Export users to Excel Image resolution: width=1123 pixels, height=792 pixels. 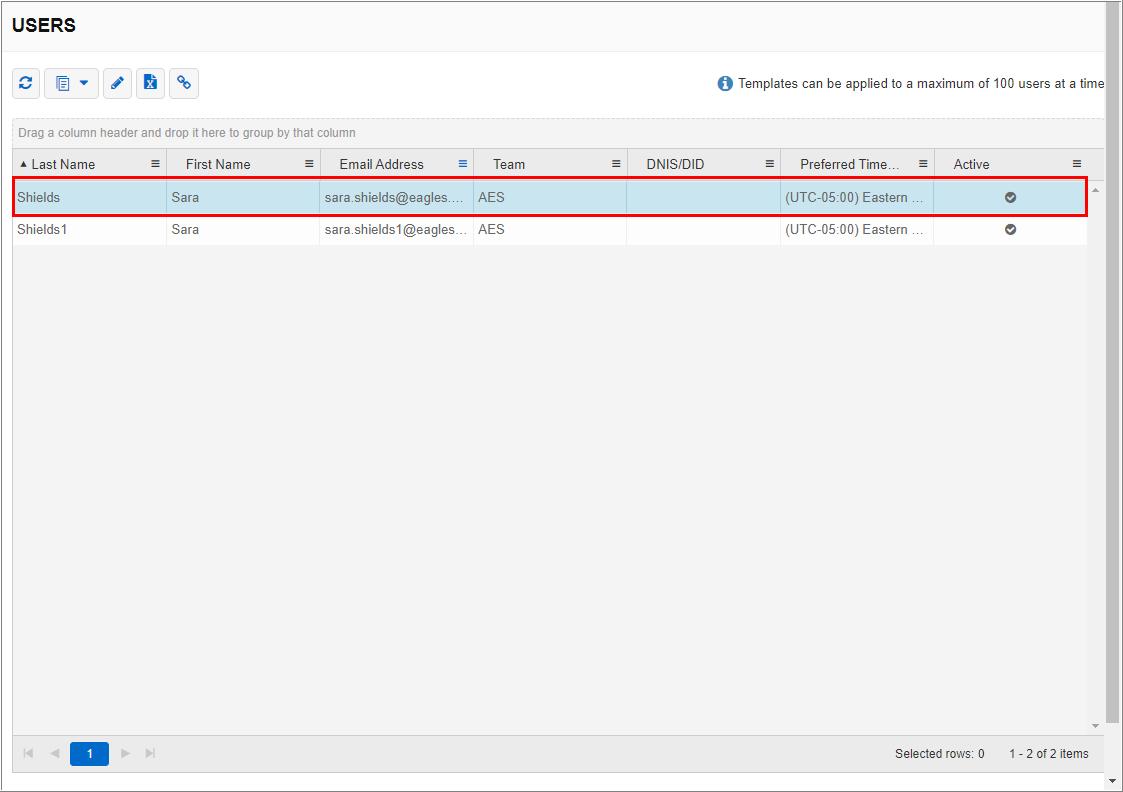coord(150,83)
